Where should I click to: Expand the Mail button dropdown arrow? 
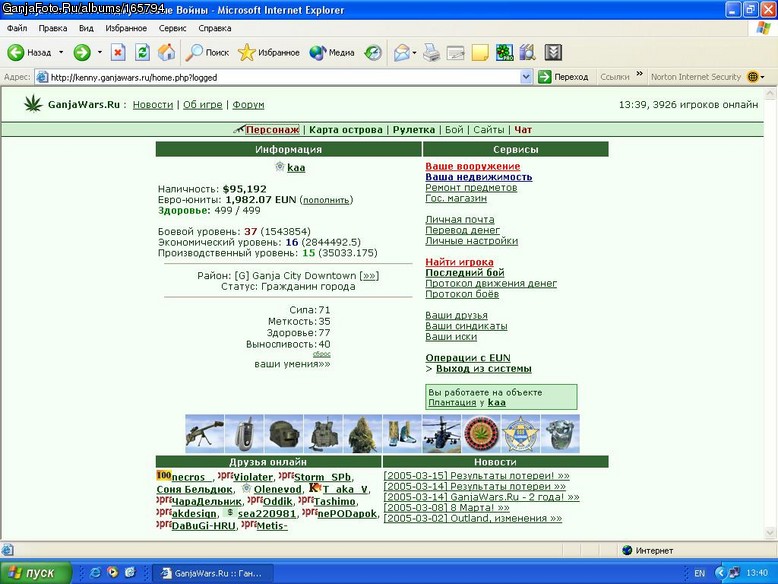pos(414,52)
